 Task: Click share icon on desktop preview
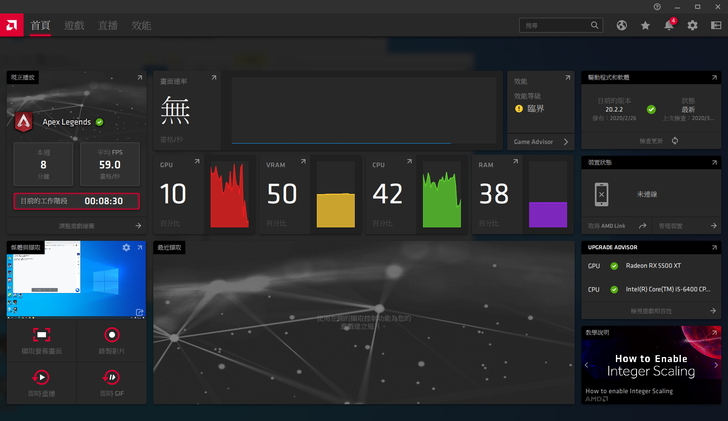(x=139, y=312)
